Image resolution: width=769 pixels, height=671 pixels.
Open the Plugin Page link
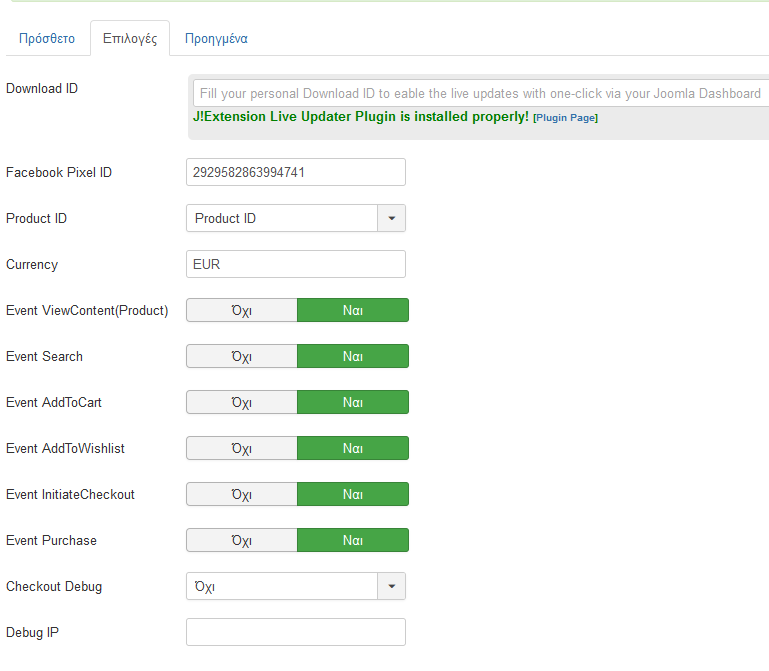(x=565, y=118)
